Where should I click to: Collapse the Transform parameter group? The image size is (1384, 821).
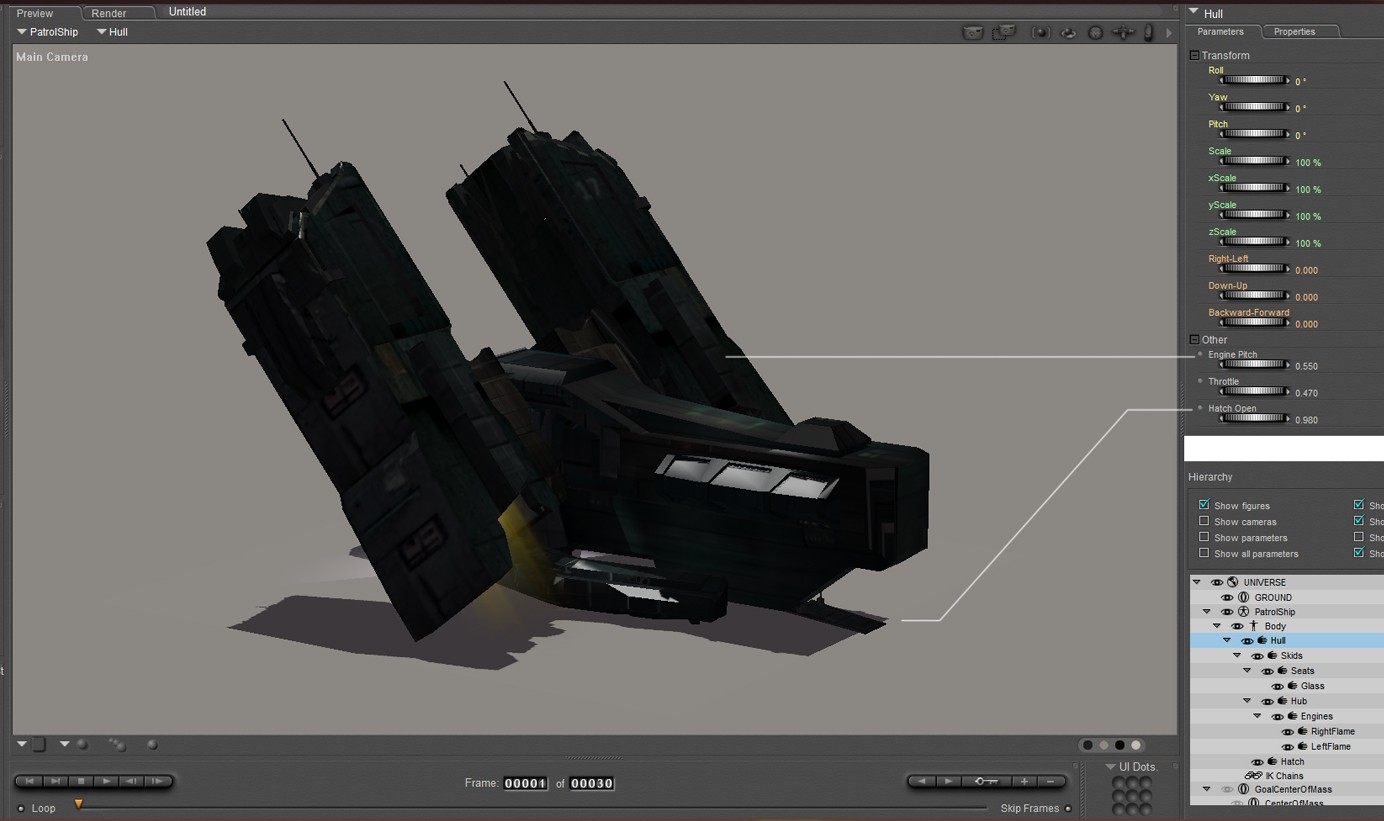(x=1194, y=55)
